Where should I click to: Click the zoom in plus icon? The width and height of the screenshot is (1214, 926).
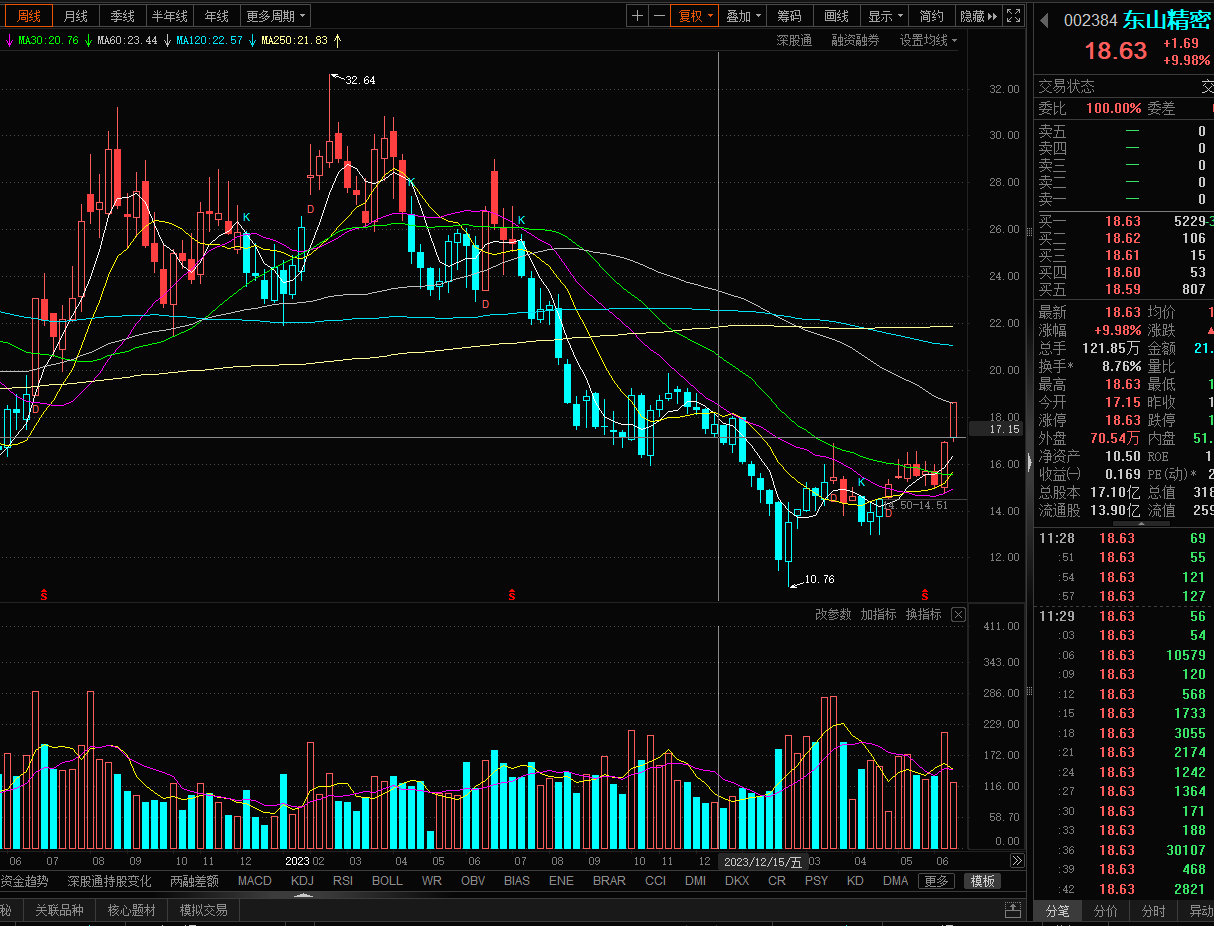pos(638,16)
